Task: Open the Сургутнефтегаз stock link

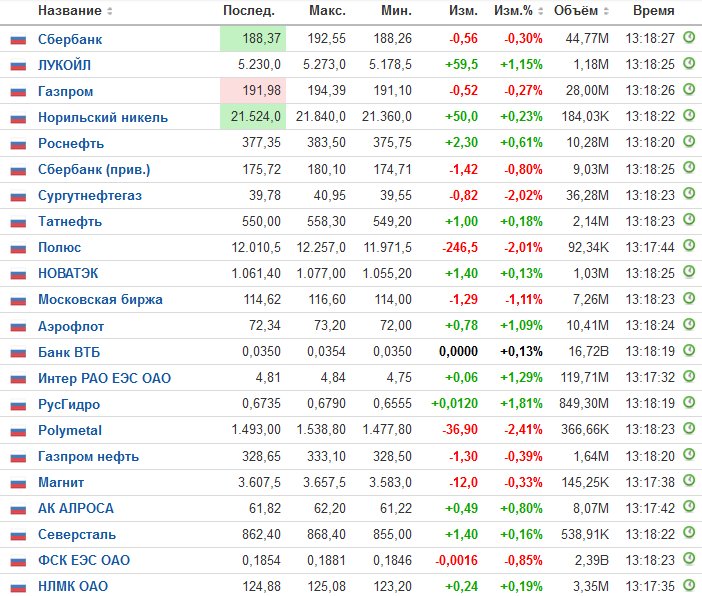Action: (x=90, y=196)
